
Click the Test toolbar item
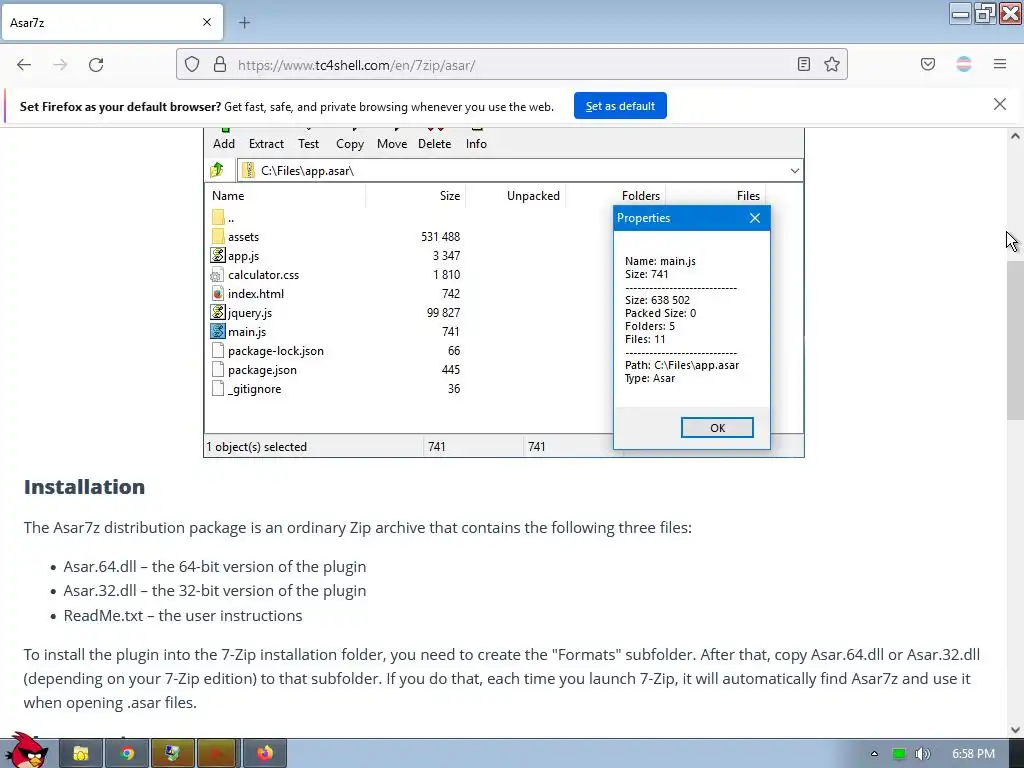coord(308,144)
